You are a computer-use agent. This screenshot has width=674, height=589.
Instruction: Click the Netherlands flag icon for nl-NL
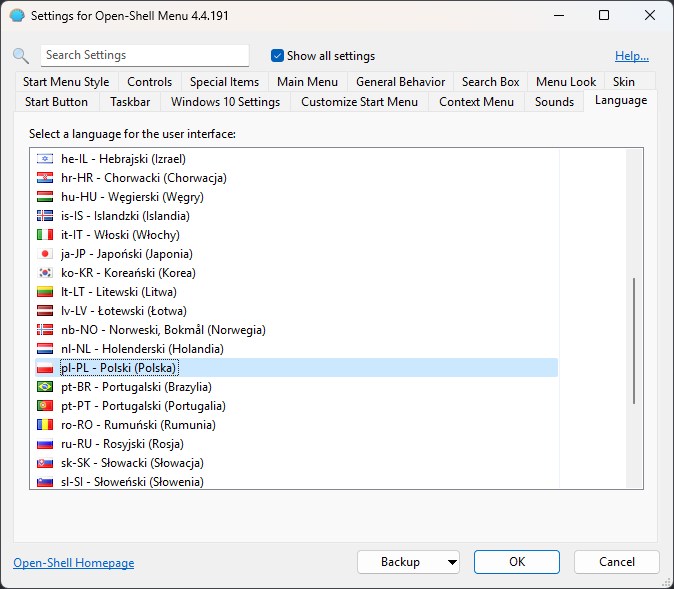[45, 349]
